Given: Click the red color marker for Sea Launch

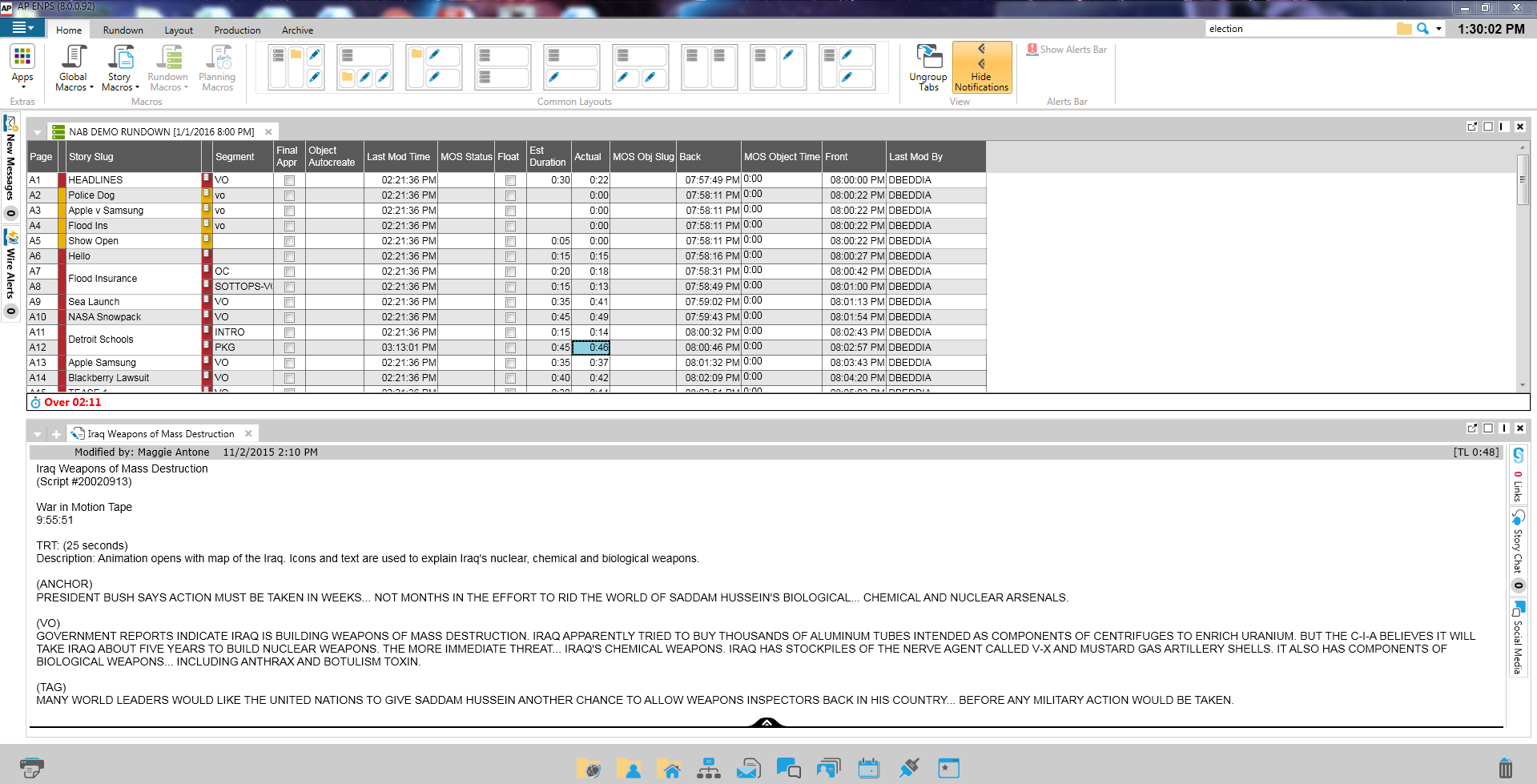Looking at the screenshot, I should [x=62, y=302].
